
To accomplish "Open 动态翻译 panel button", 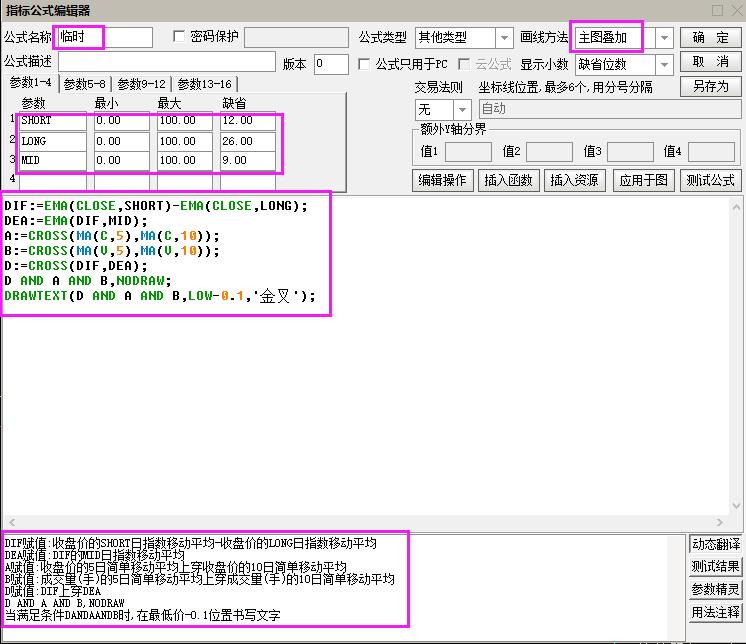I will (x=715, y=544).
